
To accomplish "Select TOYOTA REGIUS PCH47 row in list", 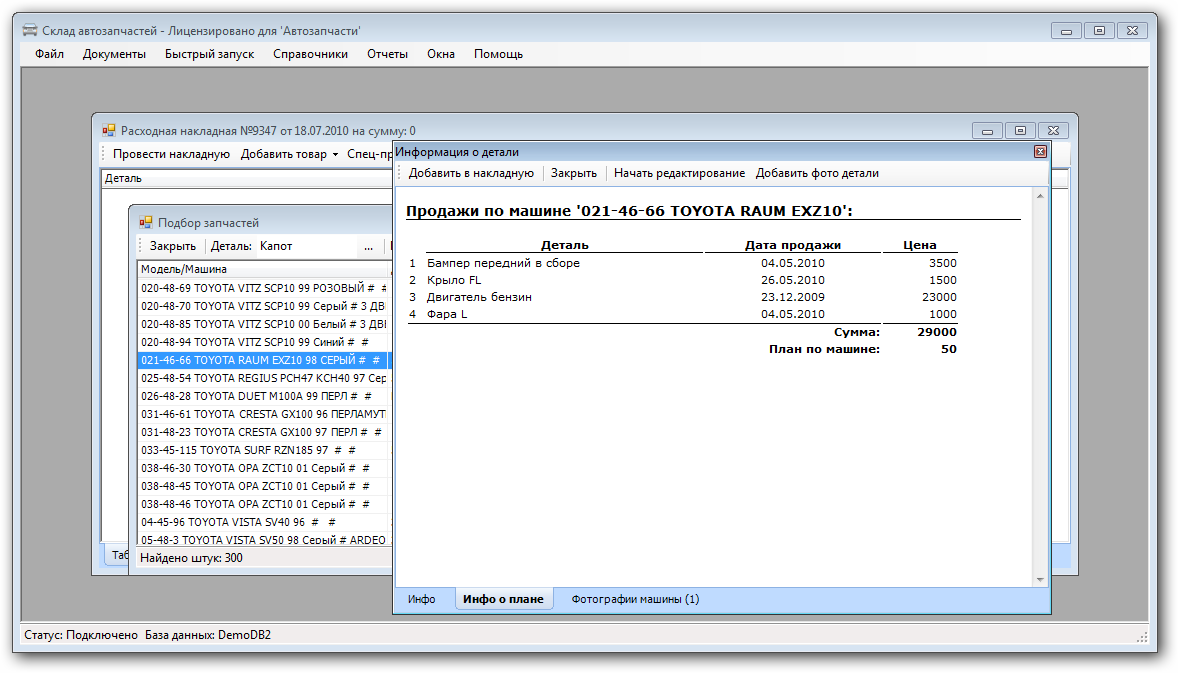I will pyautogui.click(x=263, y=378).
